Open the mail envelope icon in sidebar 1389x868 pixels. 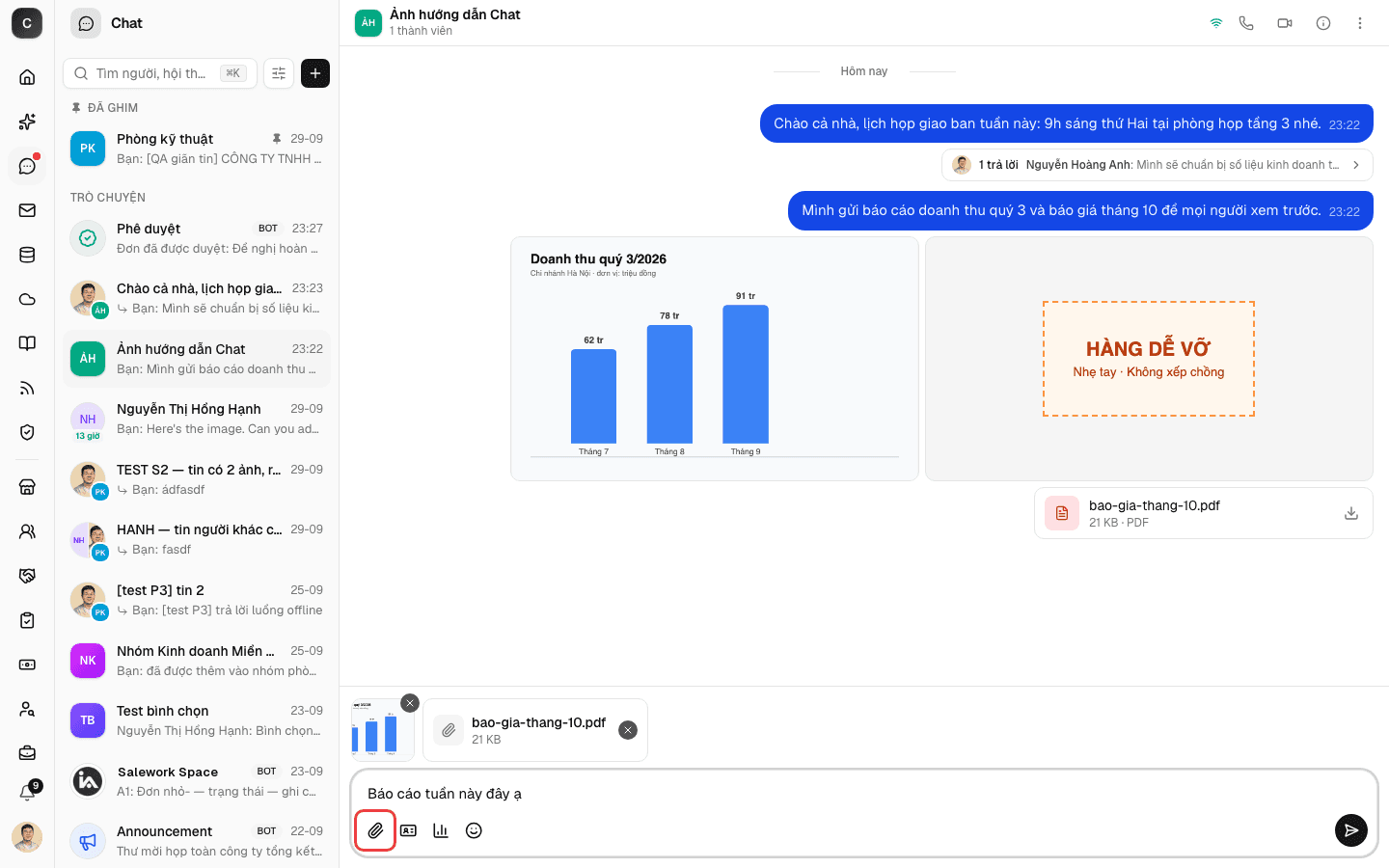tap(27, 210)
